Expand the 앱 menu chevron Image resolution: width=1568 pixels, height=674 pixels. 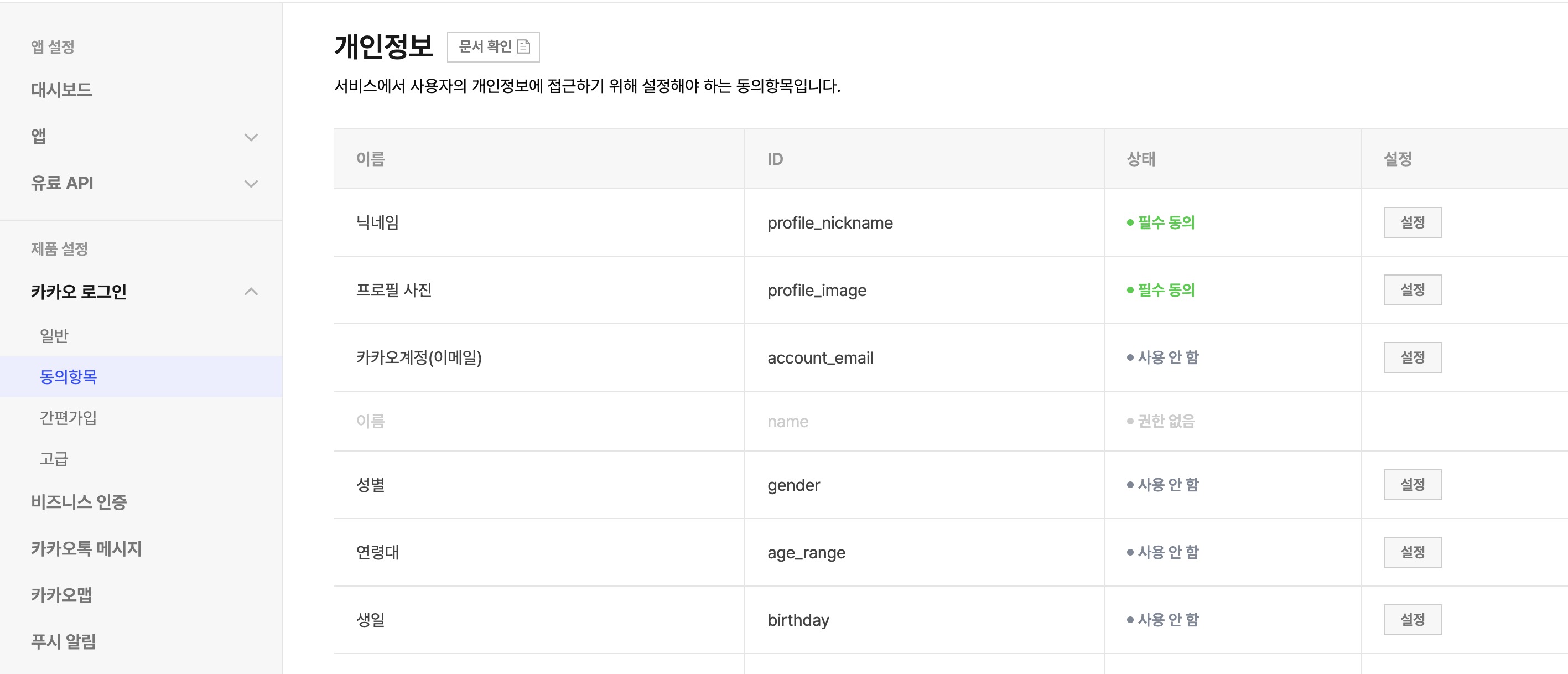click(x=251, y=137)
